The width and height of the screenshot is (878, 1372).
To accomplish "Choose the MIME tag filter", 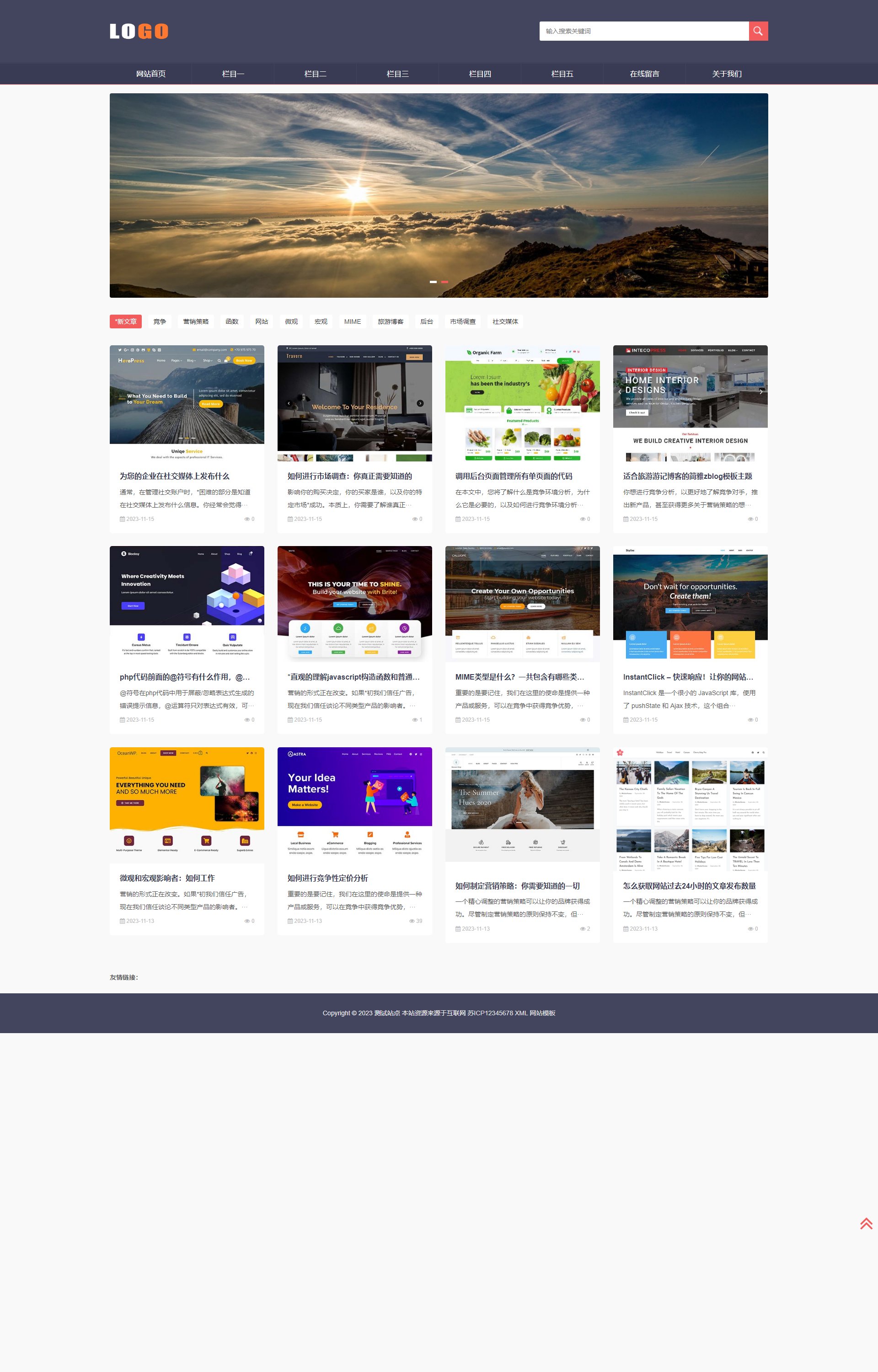I will click(352, 322).
